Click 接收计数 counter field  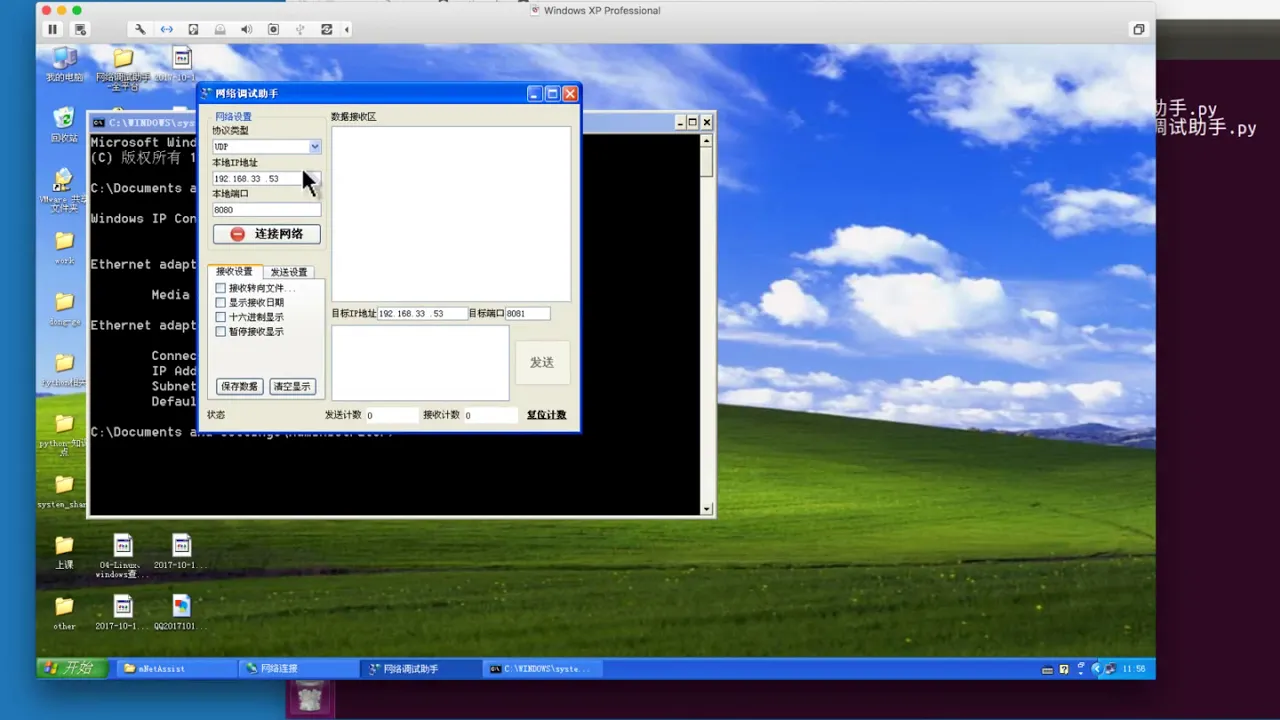point(490,415)
